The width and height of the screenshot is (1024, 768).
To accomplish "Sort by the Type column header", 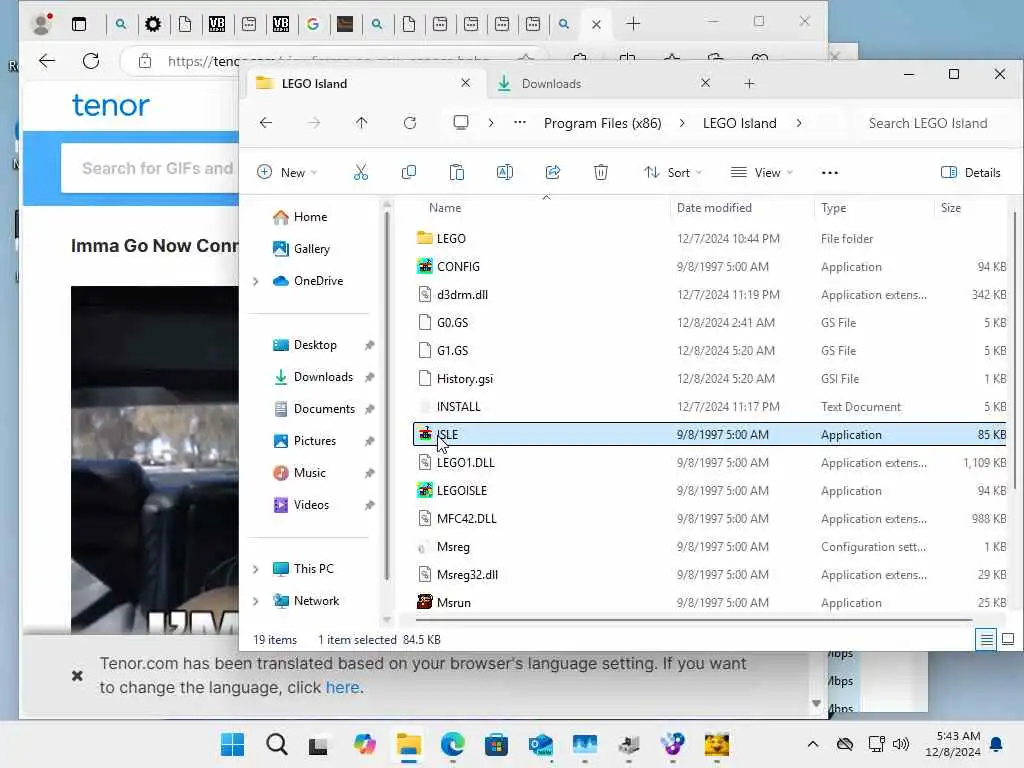I will pos(833,208).
